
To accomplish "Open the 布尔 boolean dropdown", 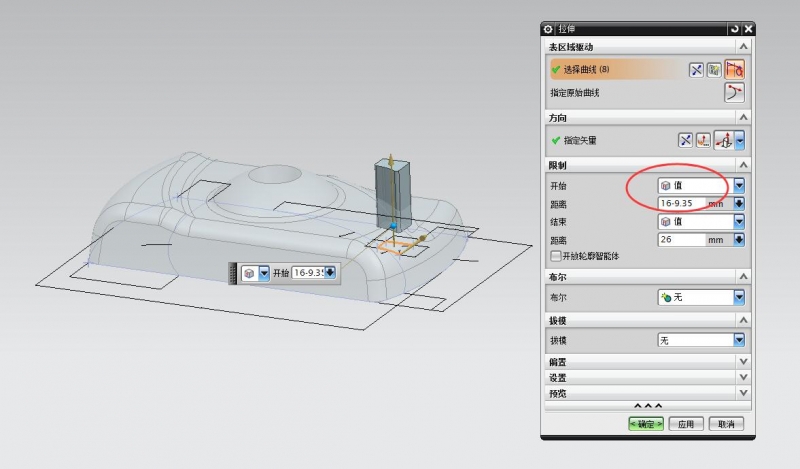I will coord(739,297).
